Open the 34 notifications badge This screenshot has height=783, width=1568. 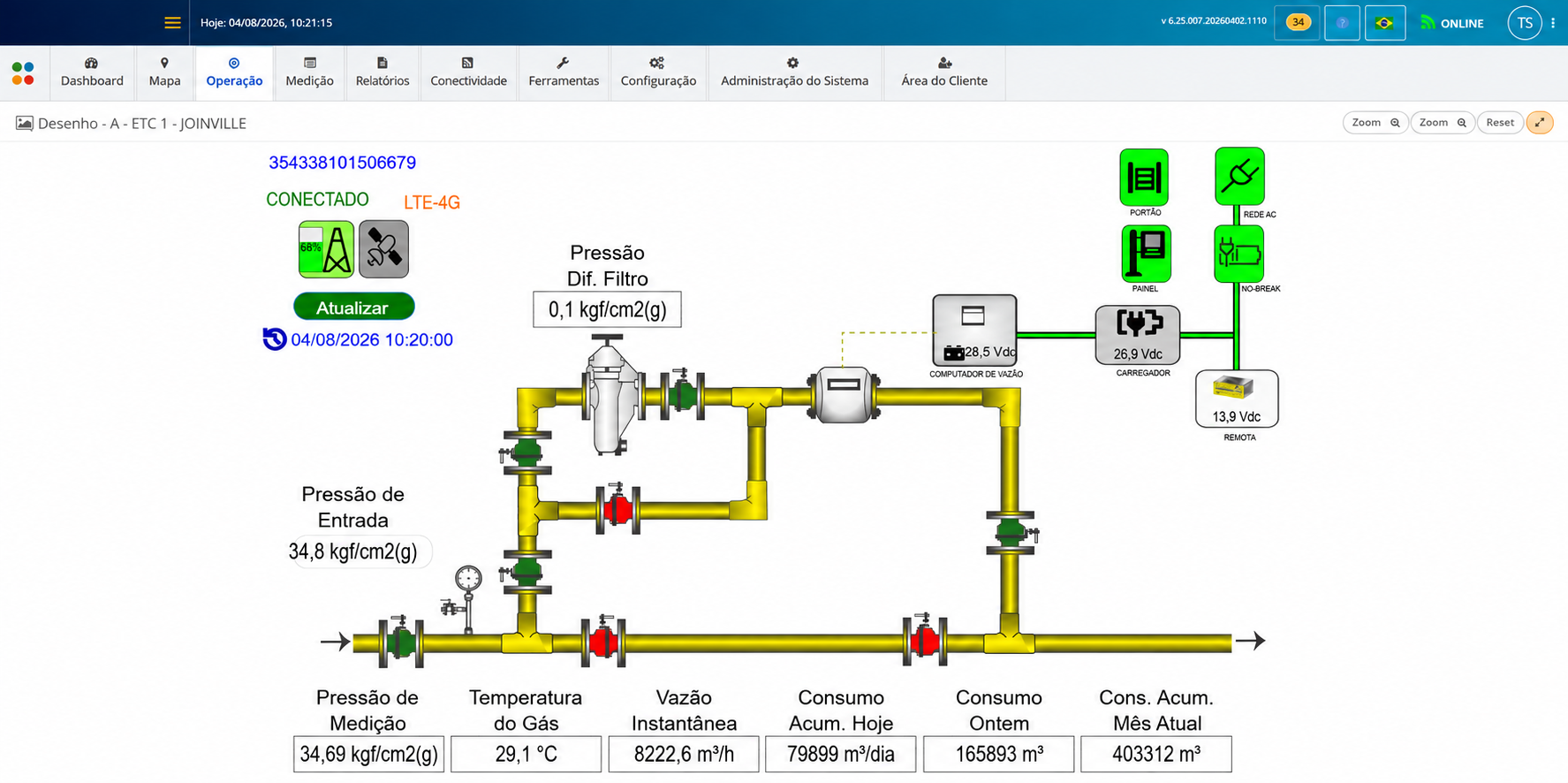[x=1298, y=23]
